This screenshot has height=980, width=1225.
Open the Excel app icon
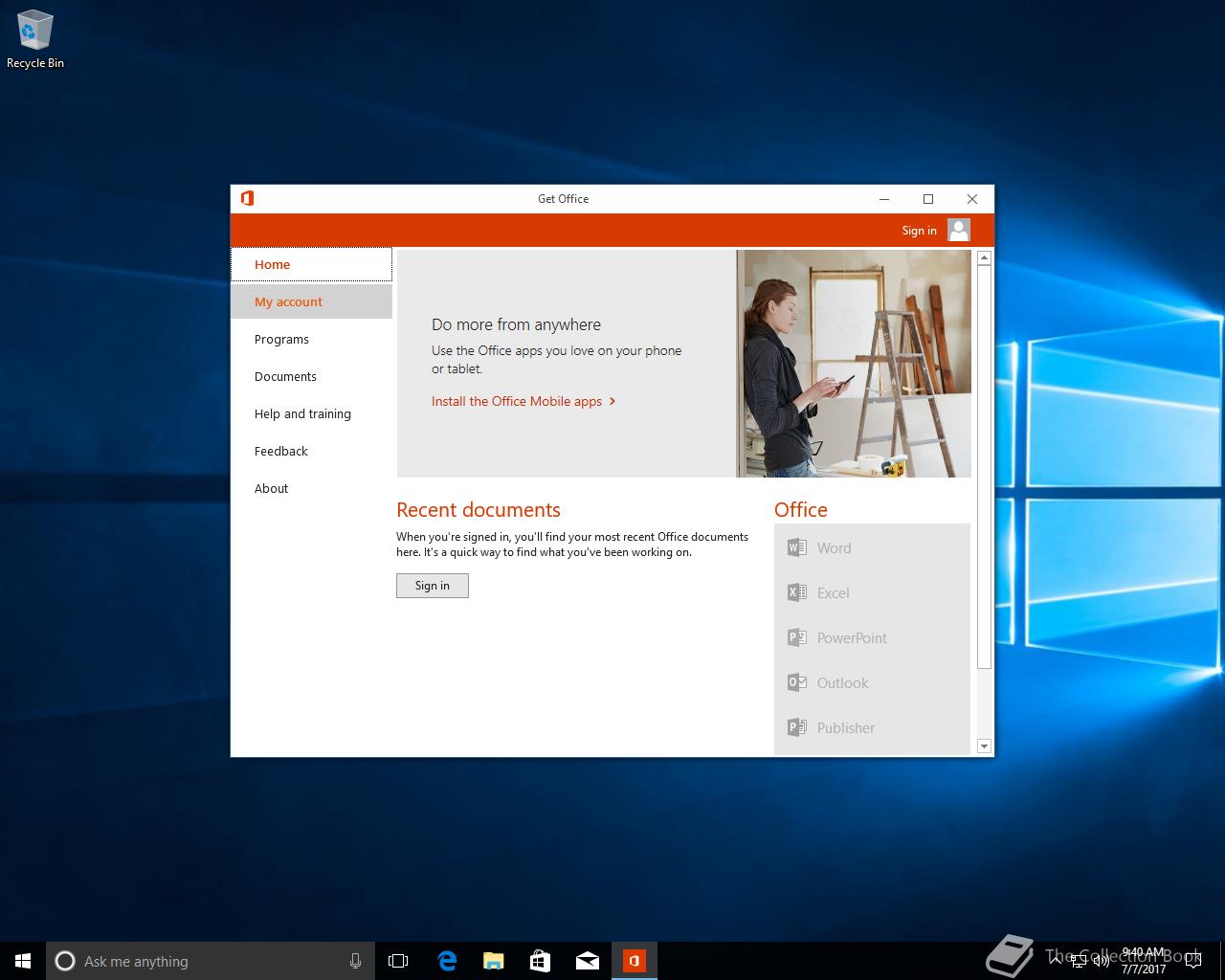[796, 592]
